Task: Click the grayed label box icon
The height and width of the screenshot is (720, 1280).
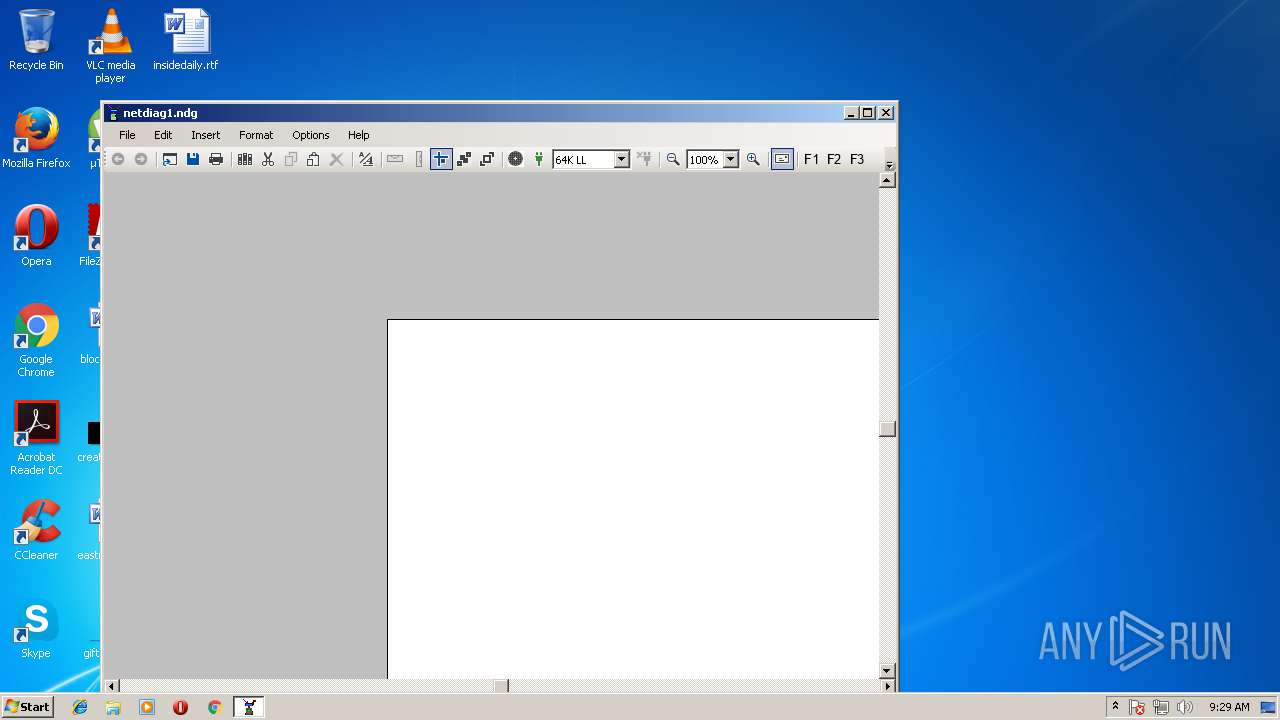Action: point(395,159)
